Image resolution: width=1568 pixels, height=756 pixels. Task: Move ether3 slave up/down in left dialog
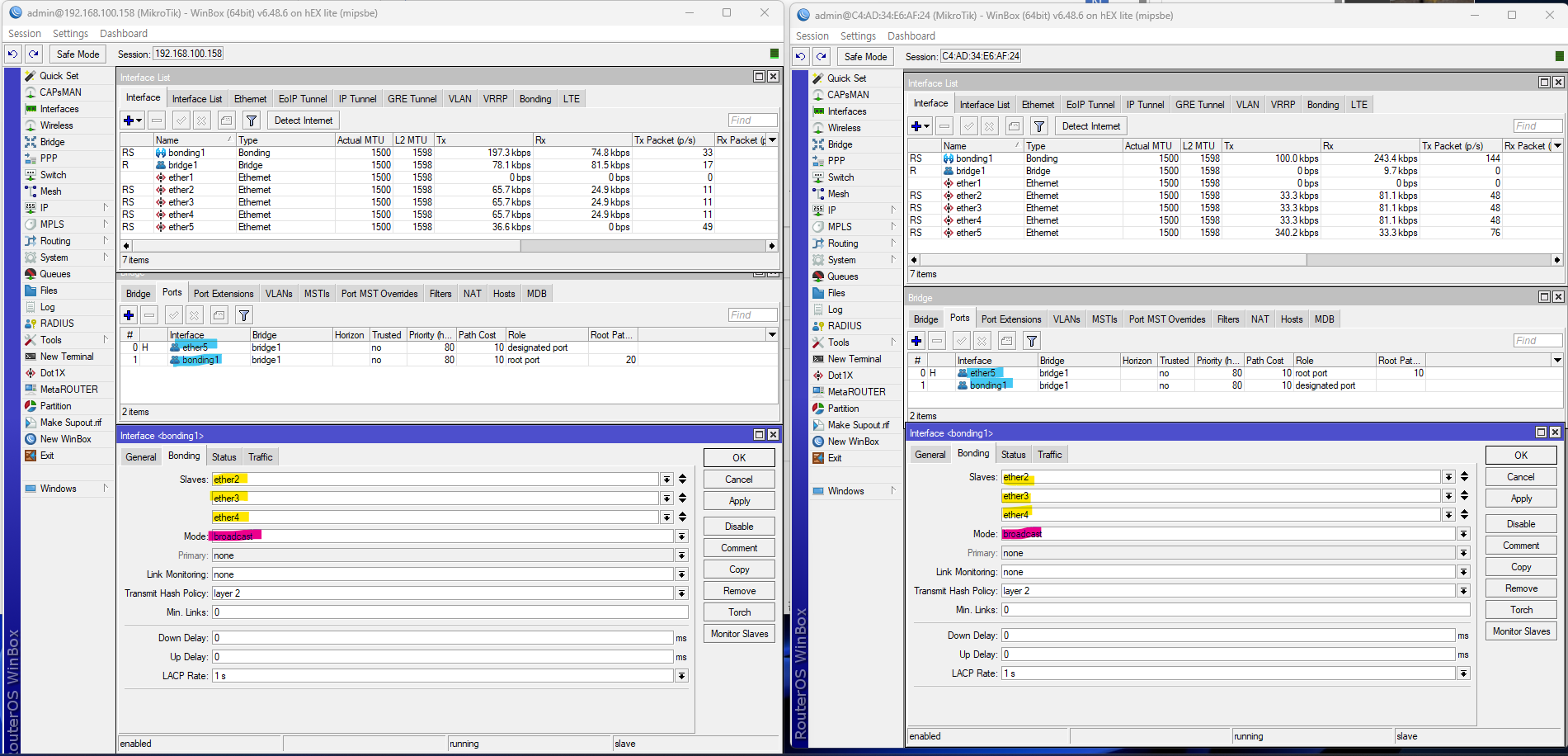[682, 498]
